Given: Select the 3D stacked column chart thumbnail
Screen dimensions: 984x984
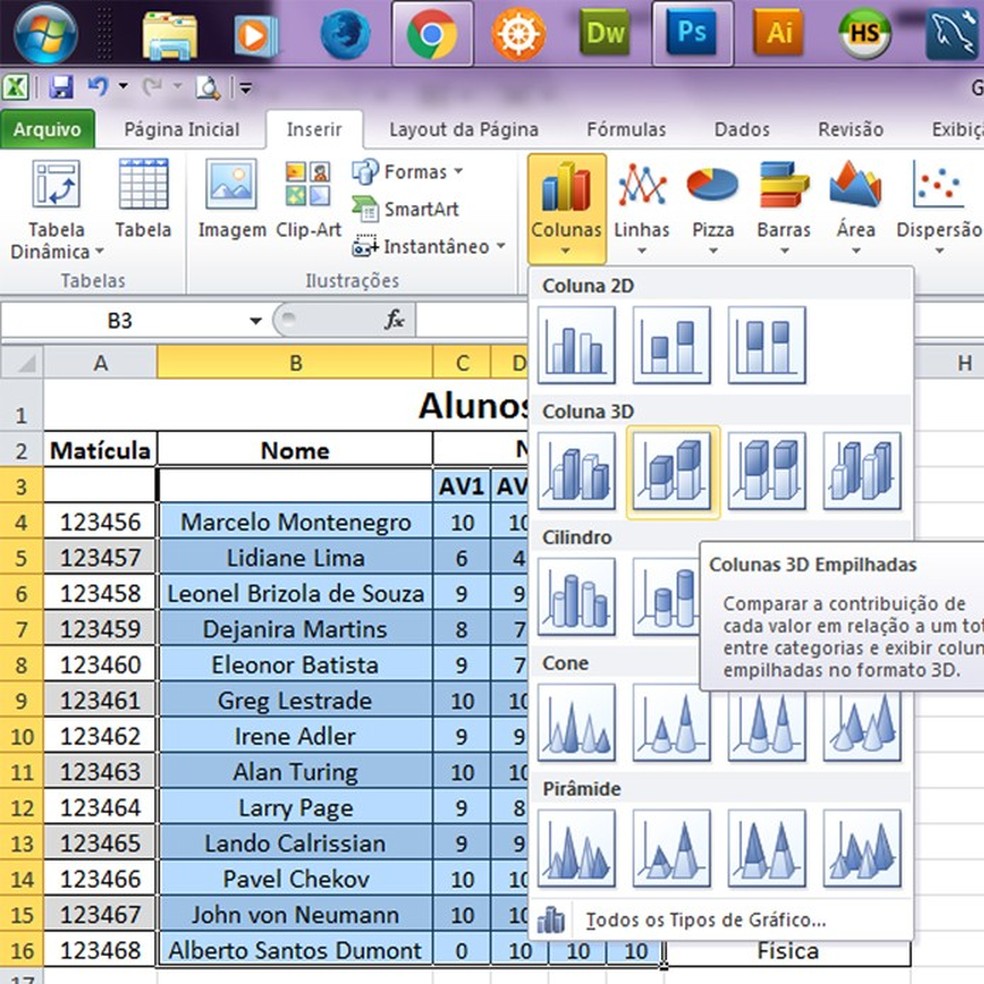Looking at the screenshot, I should click(672, 471).
